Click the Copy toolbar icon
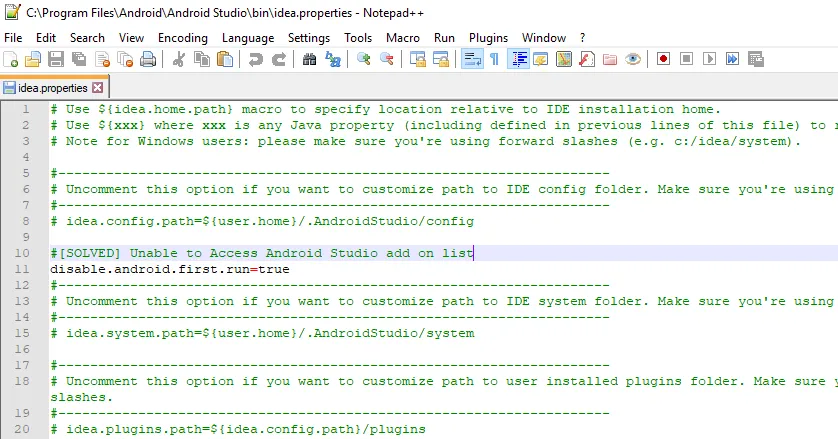 point(201,59)
